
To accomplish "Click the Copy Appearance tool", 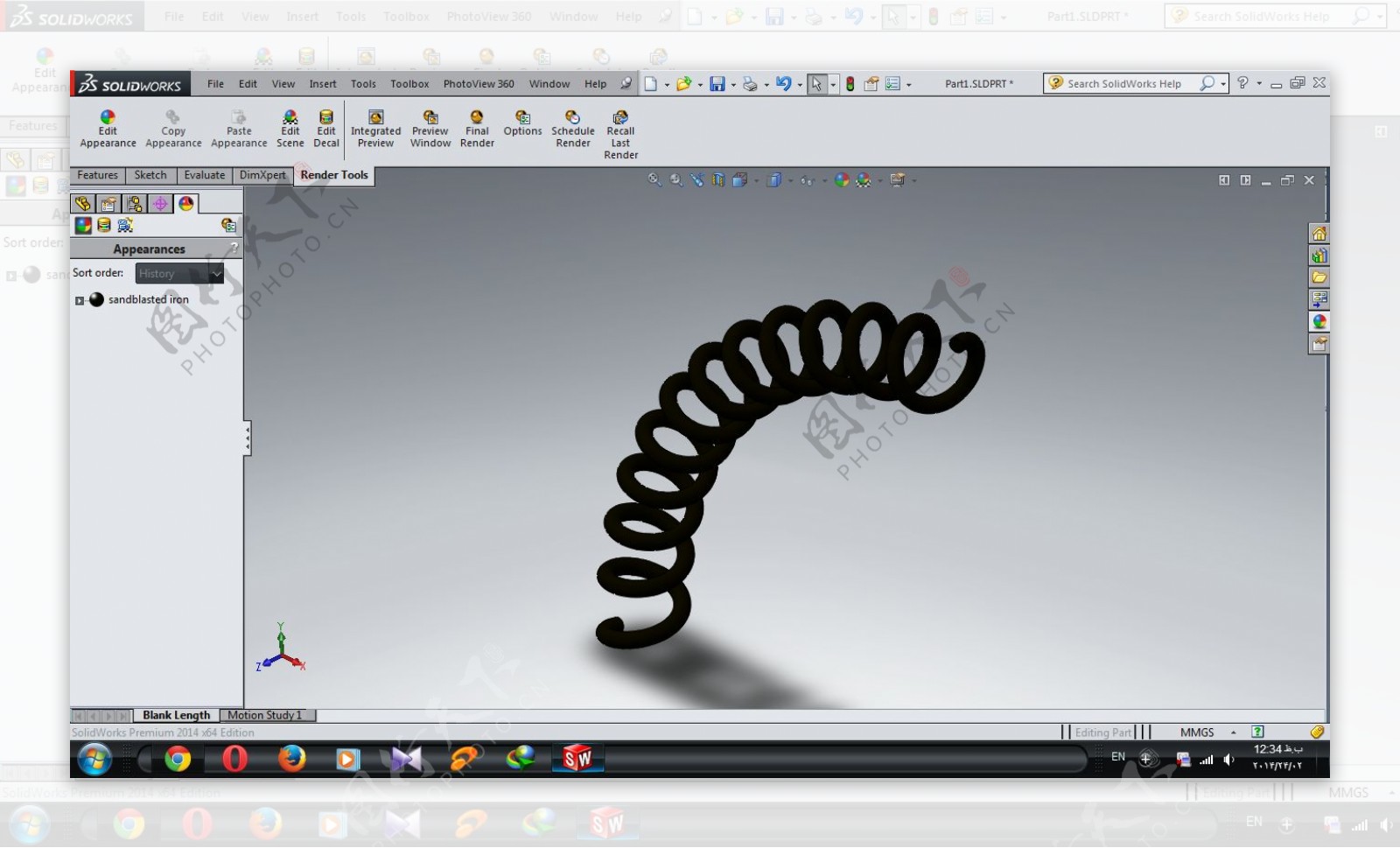I will 173,129.
